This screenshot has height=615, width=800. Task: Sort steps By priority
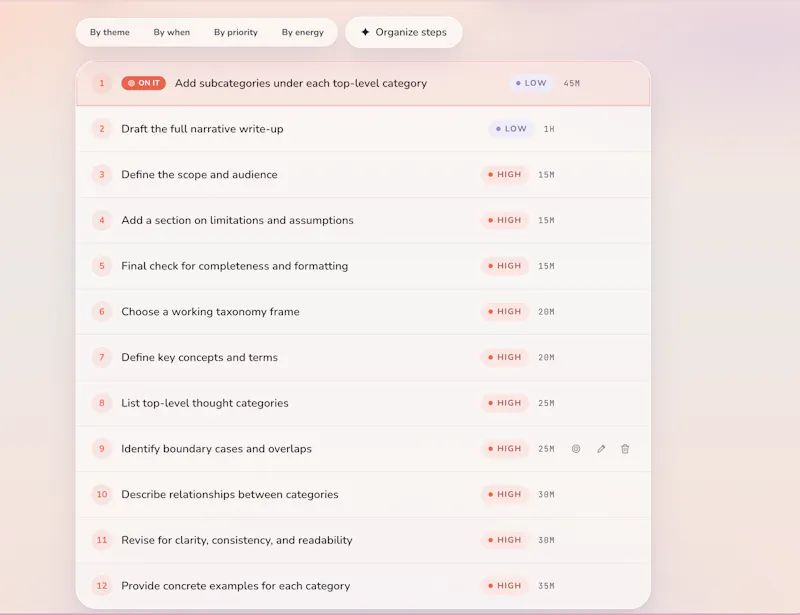(236, 32)
